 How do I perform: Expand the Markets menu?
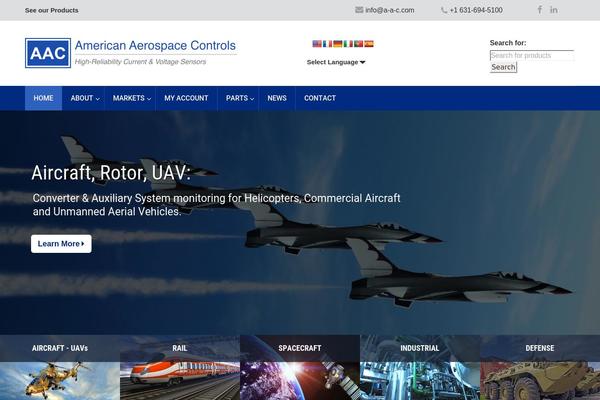[x=131, y=98]
